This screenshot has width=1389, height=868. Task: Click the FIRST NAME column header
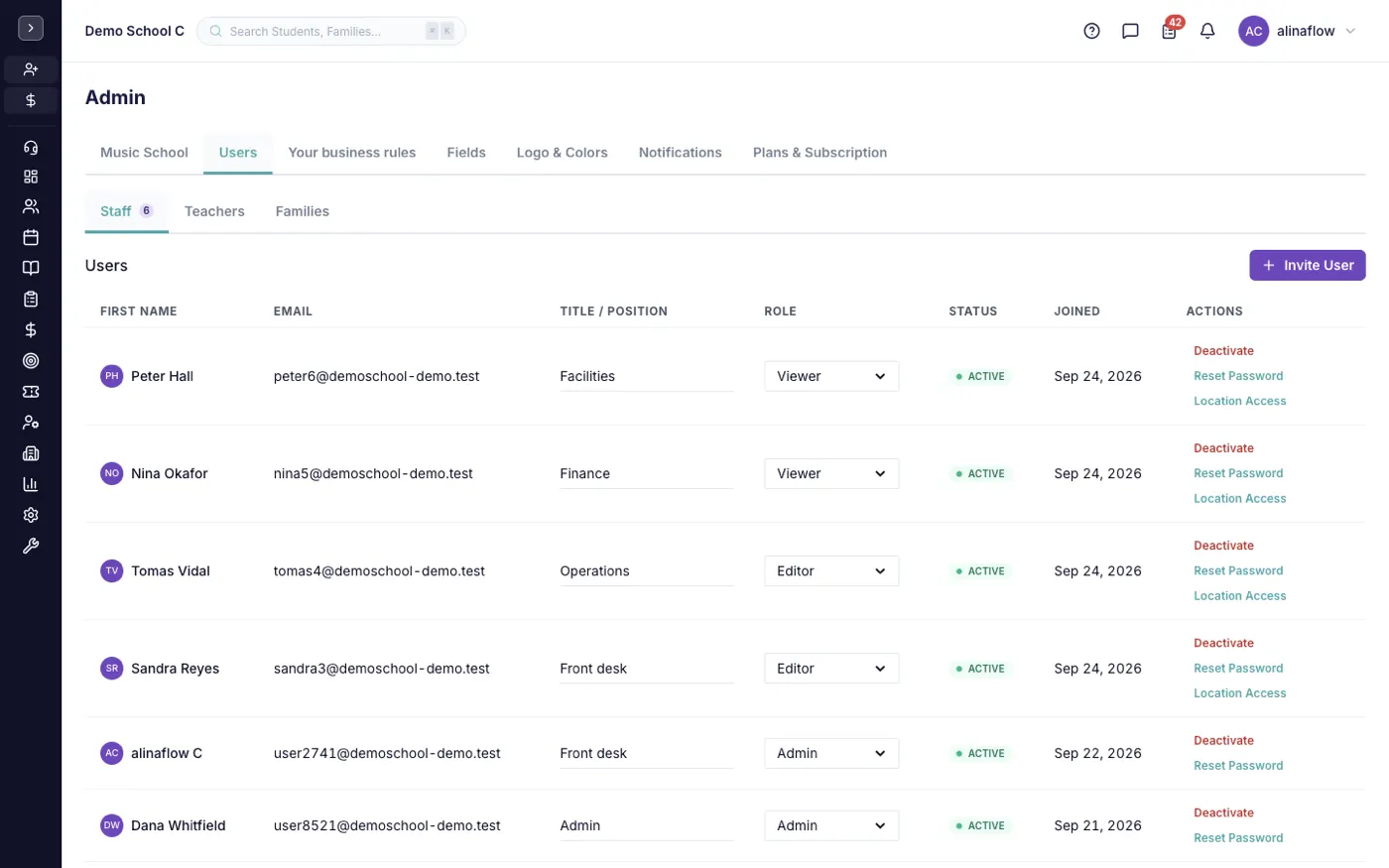139,310
